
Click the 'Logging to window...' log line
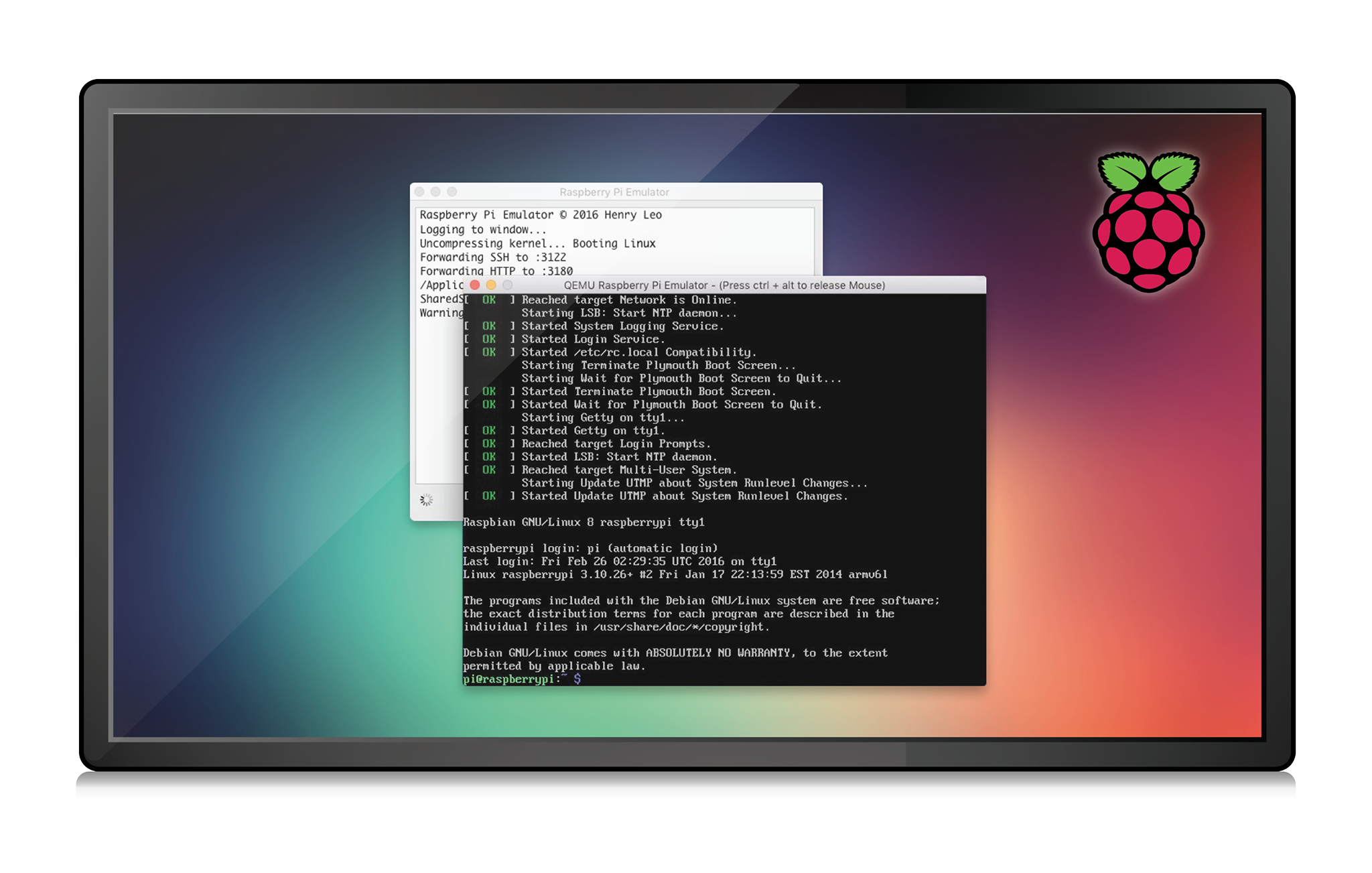click(483, 230)
